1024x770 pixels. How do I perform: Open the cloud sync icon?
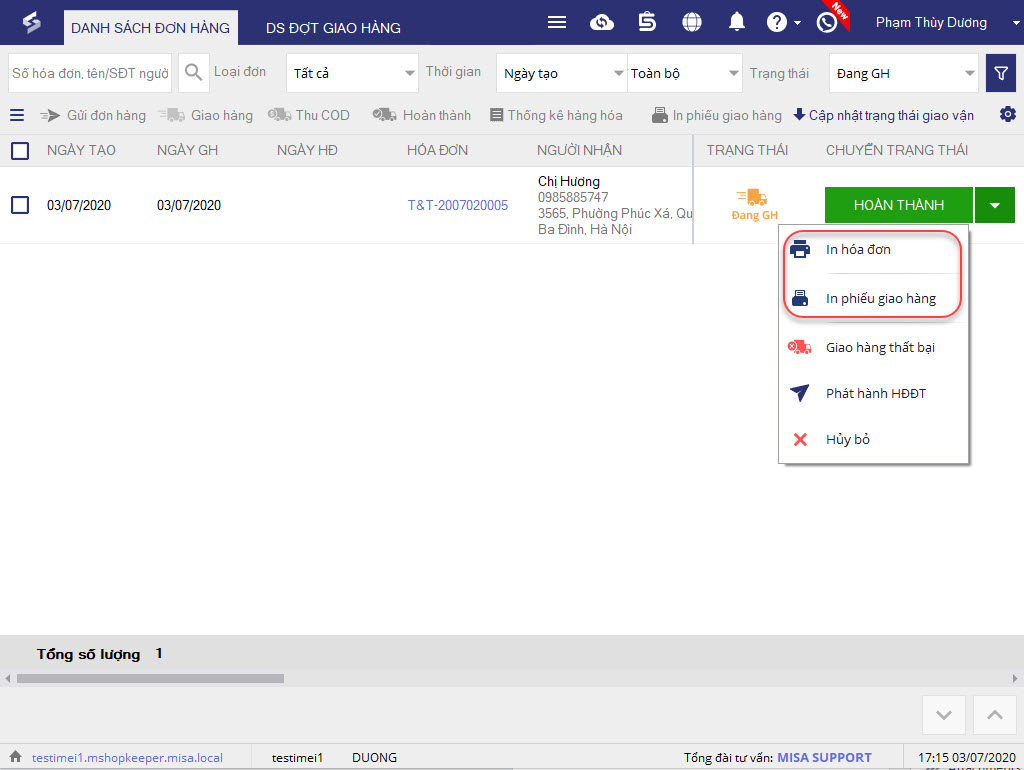click(x=601, y=23)
